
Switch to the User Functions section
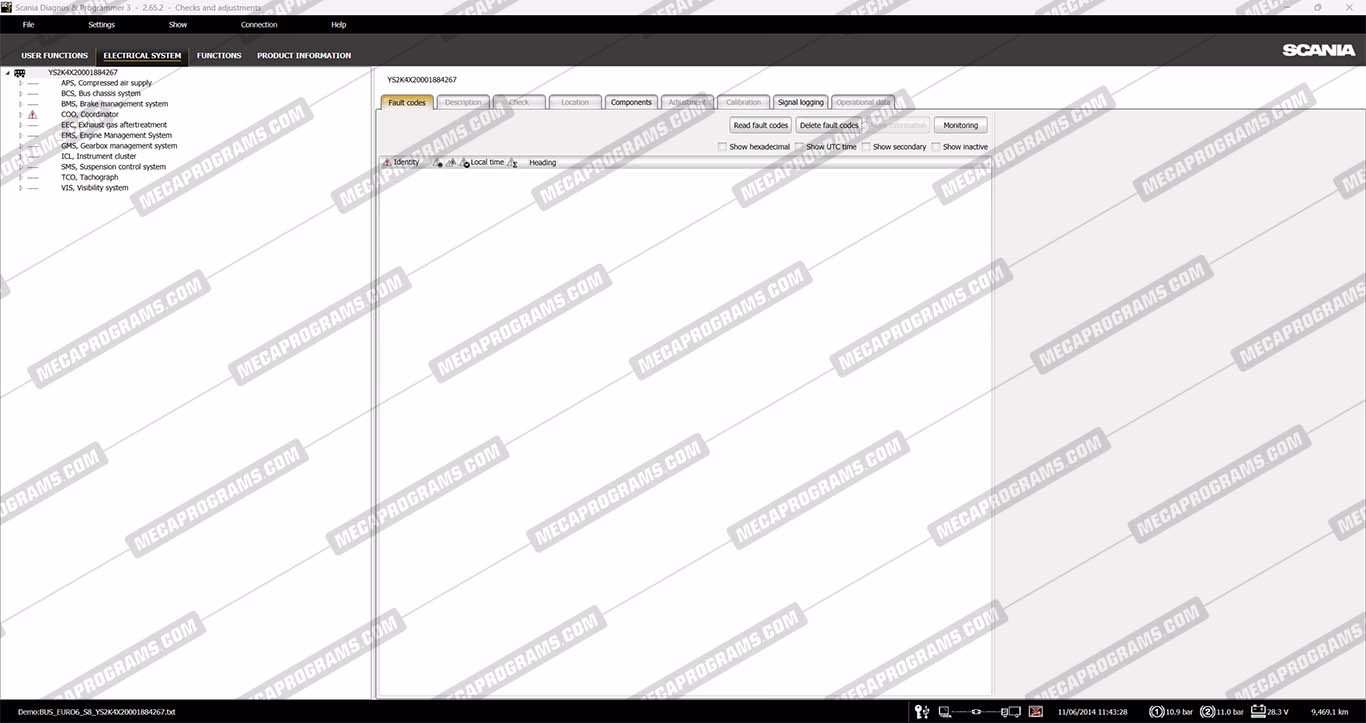point(55,56)
